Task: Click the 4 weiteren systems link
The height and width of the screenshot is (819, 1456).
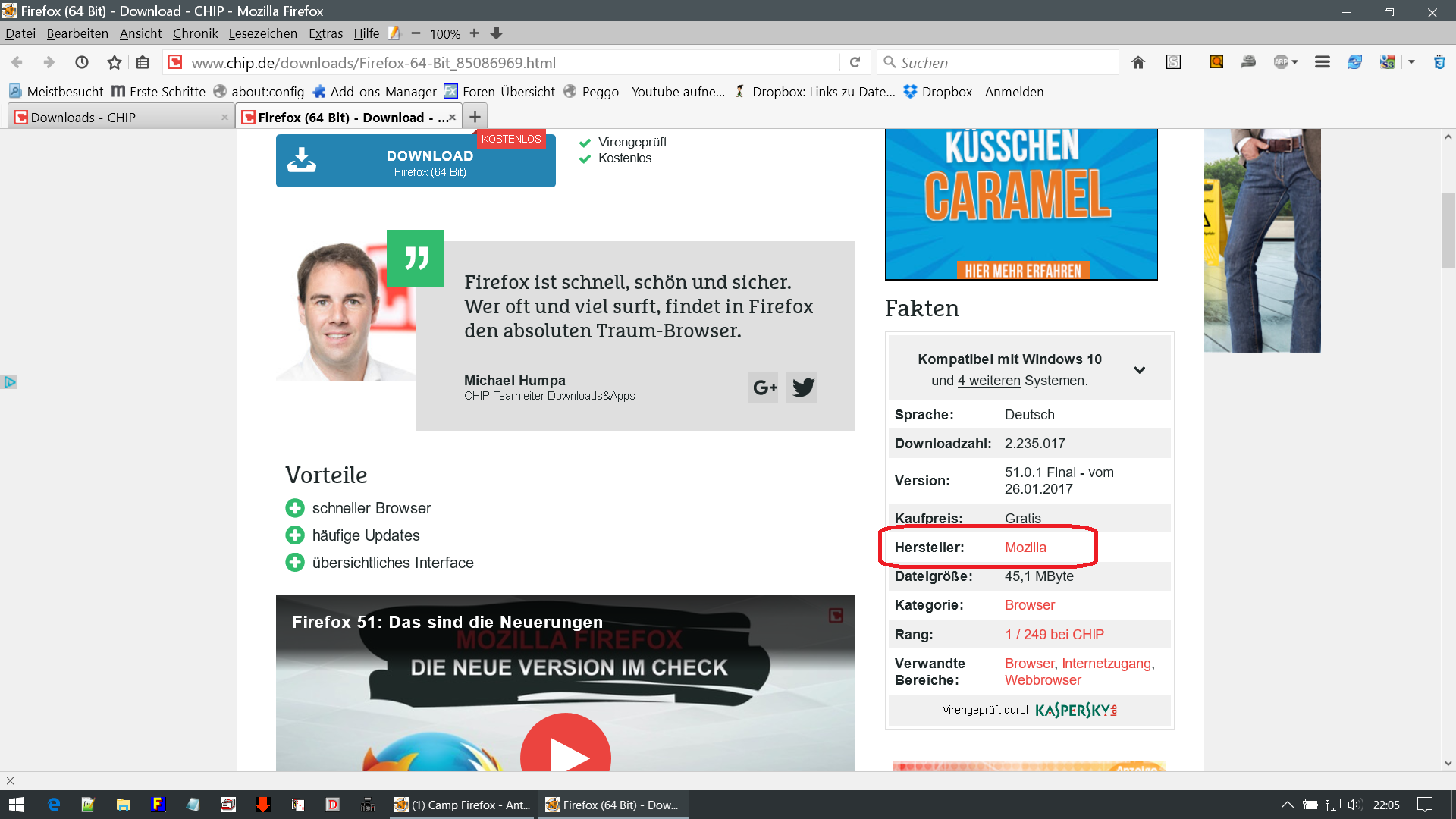Action: click(989, 381)
